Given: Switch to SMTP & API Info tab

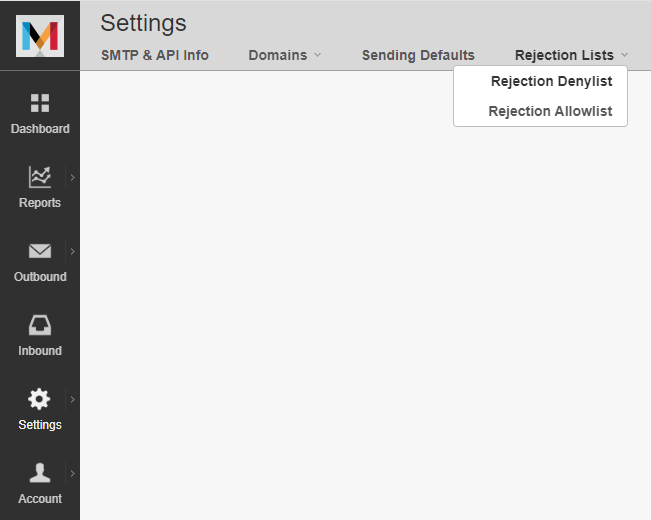Looking at the screenshot, I should point(155,55).
